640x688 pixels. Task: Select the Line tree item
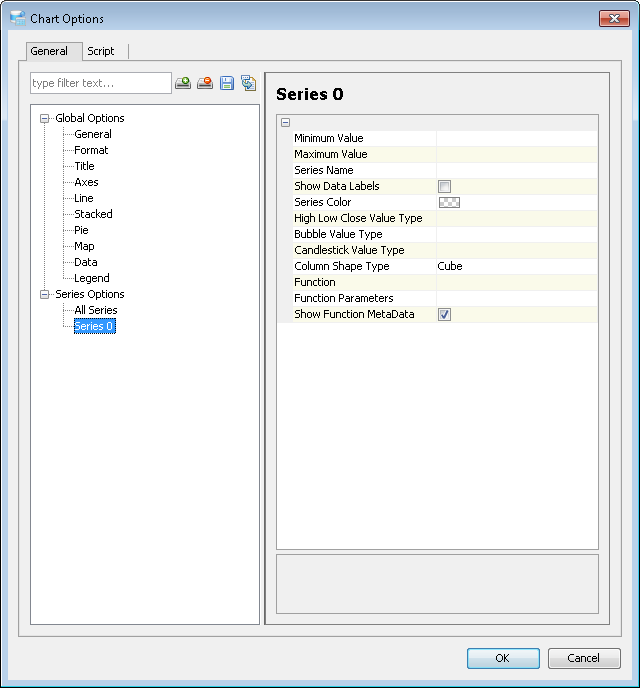[x=84, y=198]
